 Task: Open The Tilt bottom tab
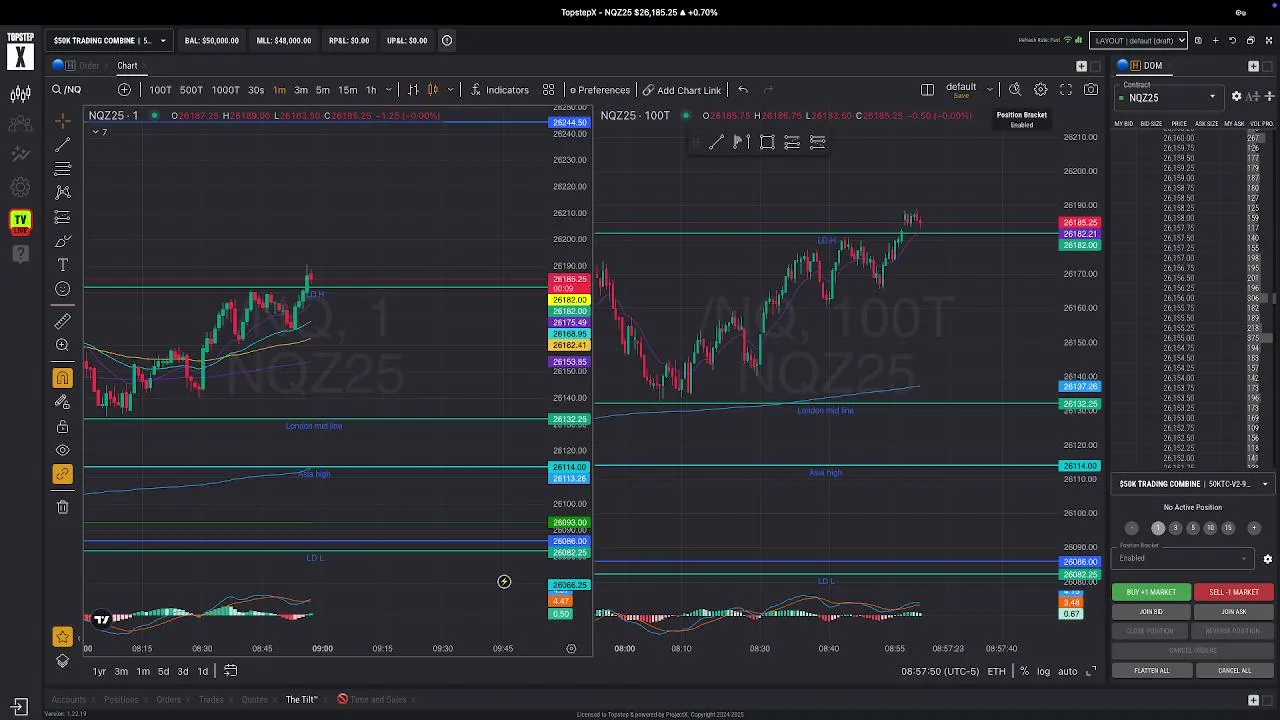pyautogui.click(x=301, y=700)
